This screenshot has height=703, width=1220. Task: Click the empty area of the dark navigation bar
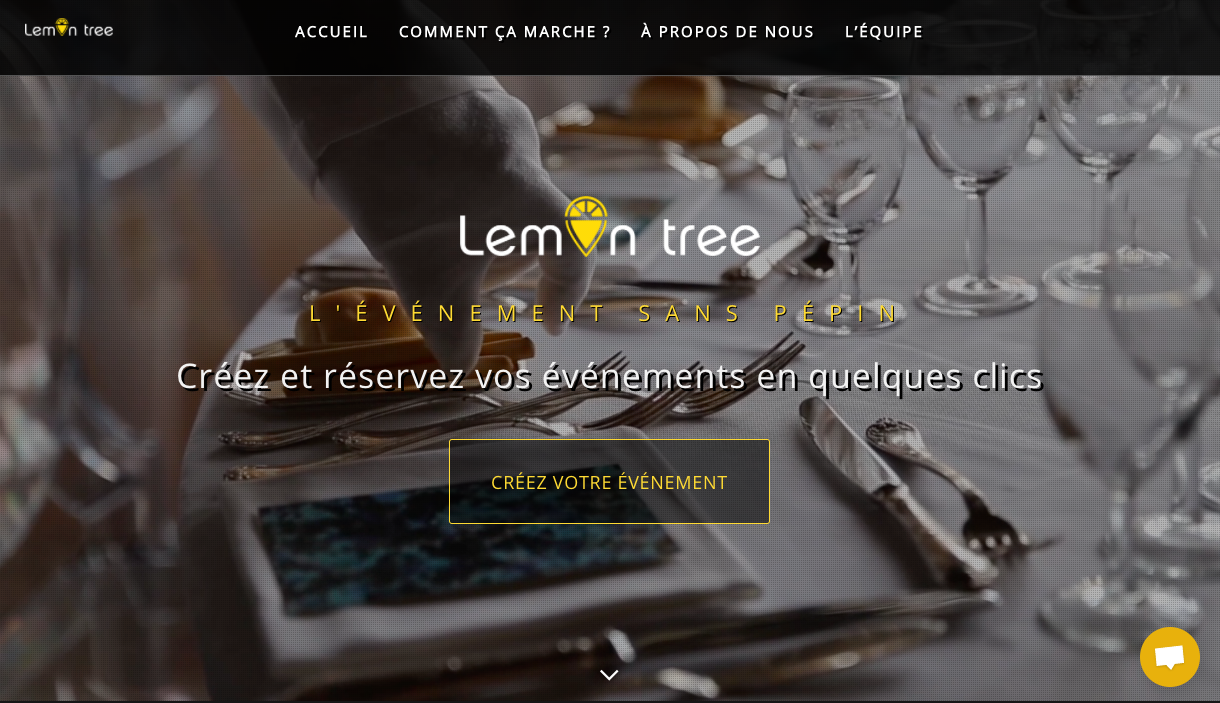(x=1070, y=36)
